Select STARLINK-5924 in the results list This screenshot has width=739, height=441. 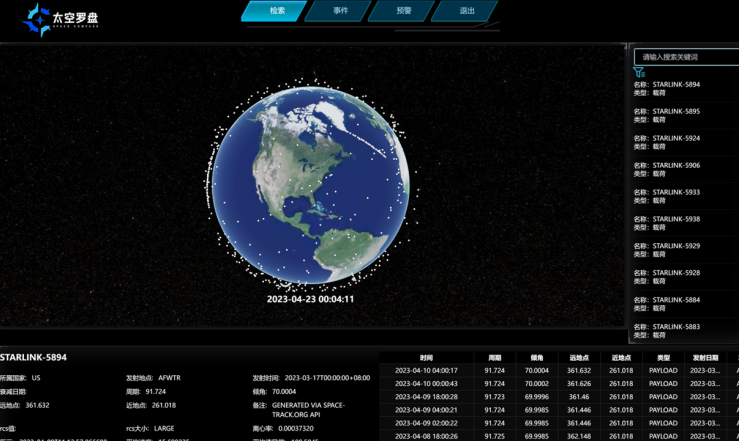(x=680, y=143)
